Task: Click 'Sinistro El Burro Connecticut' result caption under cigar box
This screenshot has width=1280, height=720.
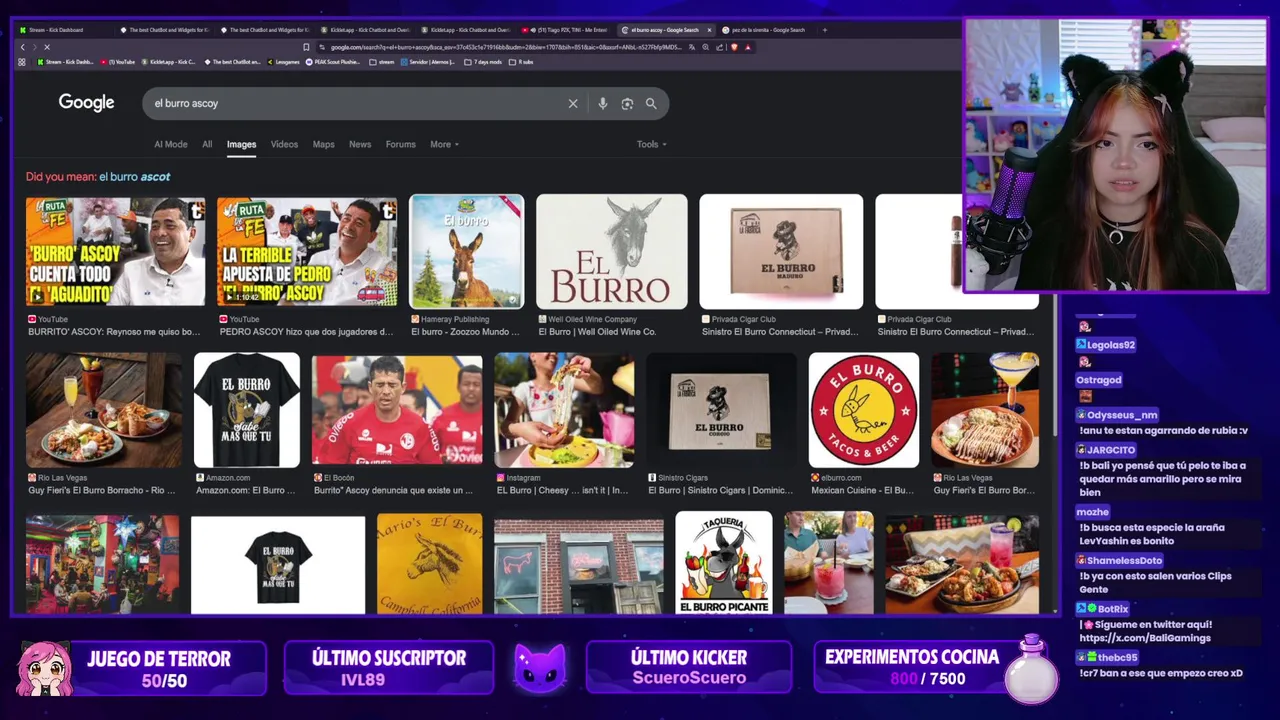Action: [x=780, y=332]
